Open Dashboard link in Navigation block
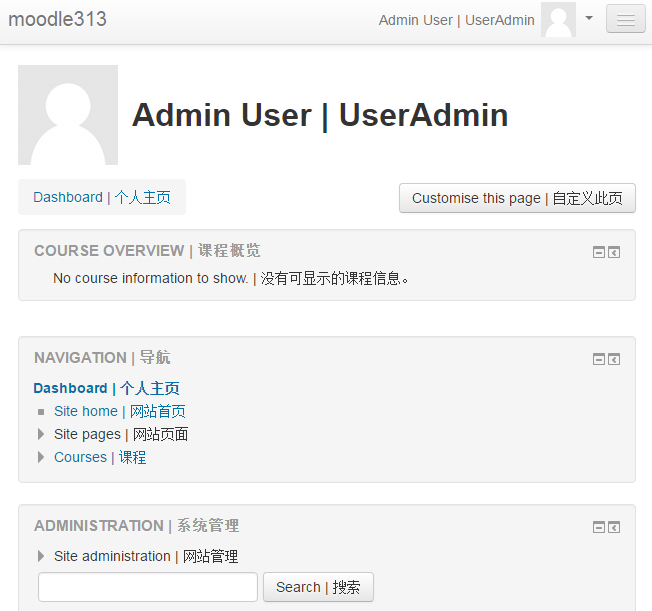Screen dimensions: 652x611 tap(106, 388)
